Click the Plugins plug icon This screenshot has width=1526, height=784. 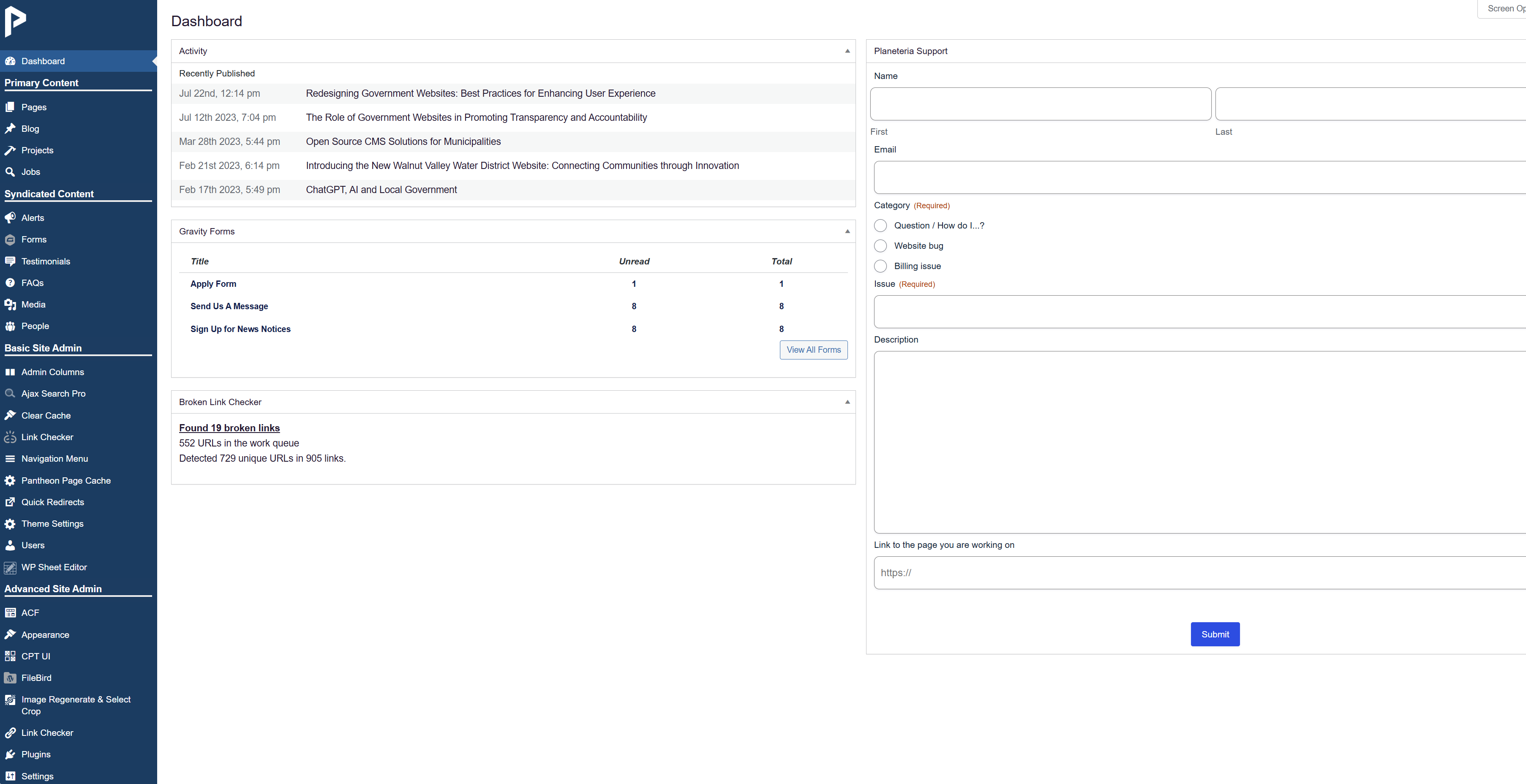(x=10, y=754)
